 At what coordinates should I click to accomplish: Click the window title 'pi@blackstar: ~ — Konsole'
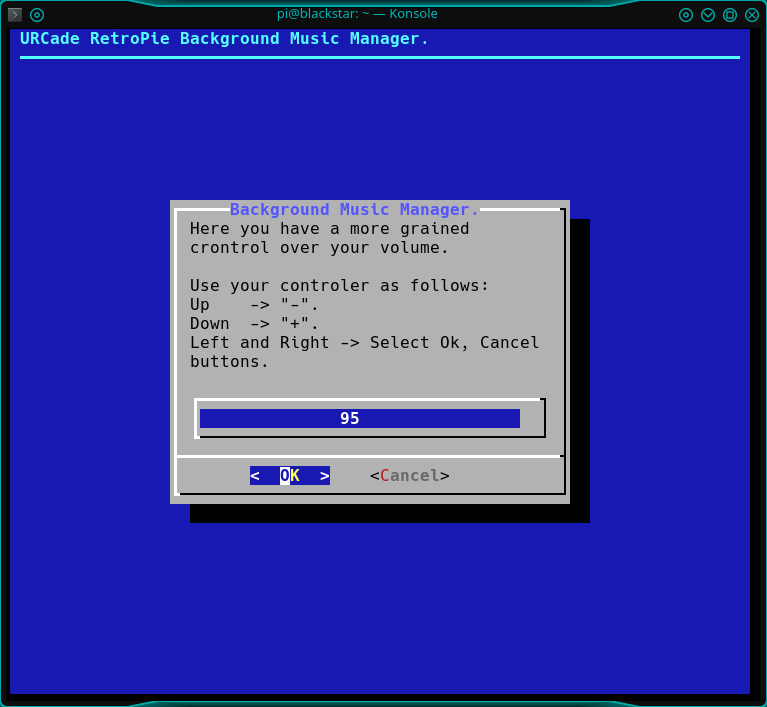pos(357,14)
